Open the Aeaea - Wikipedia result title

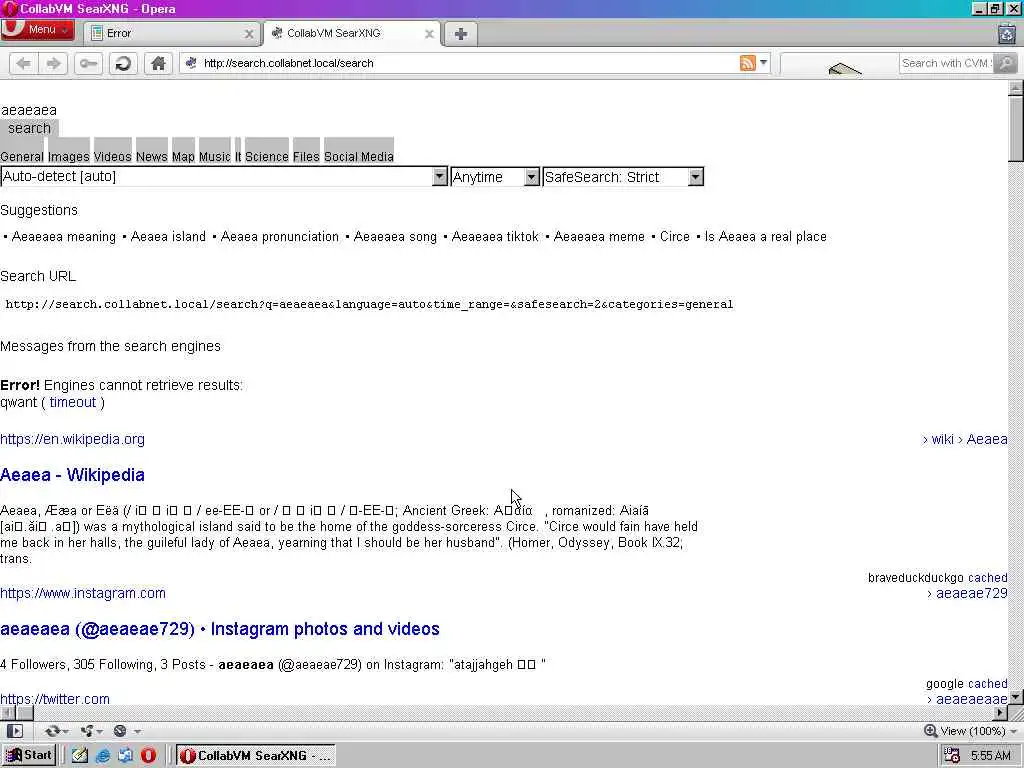[x=72, y=475]
